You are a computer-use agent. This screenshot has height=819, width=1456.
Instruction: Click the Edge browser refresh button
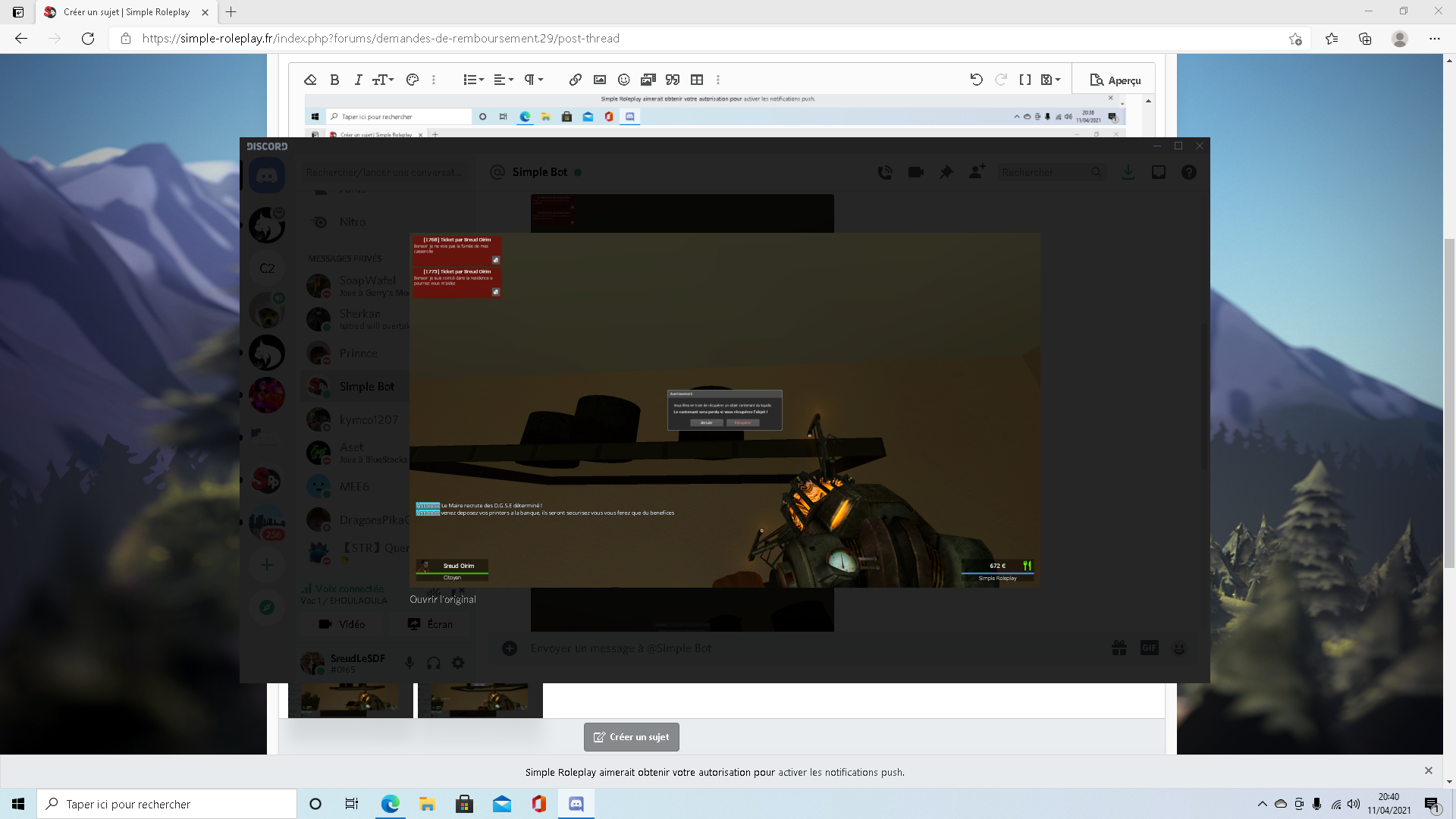88,39
